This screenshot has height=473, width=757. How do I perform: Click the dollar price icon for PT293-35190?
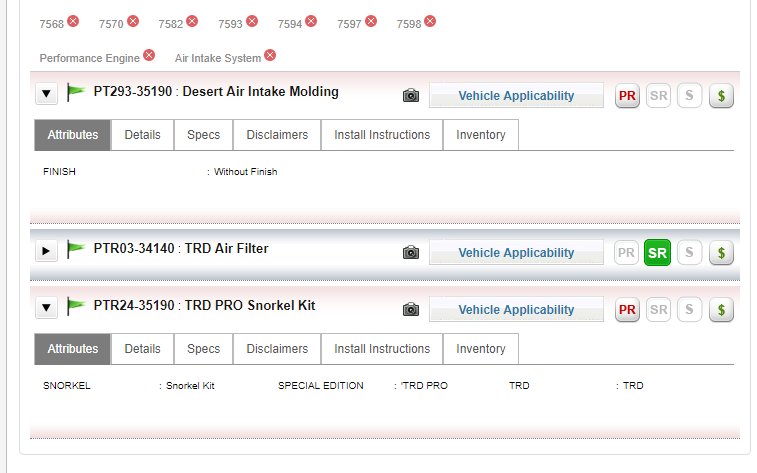click(x=721, y=96)
